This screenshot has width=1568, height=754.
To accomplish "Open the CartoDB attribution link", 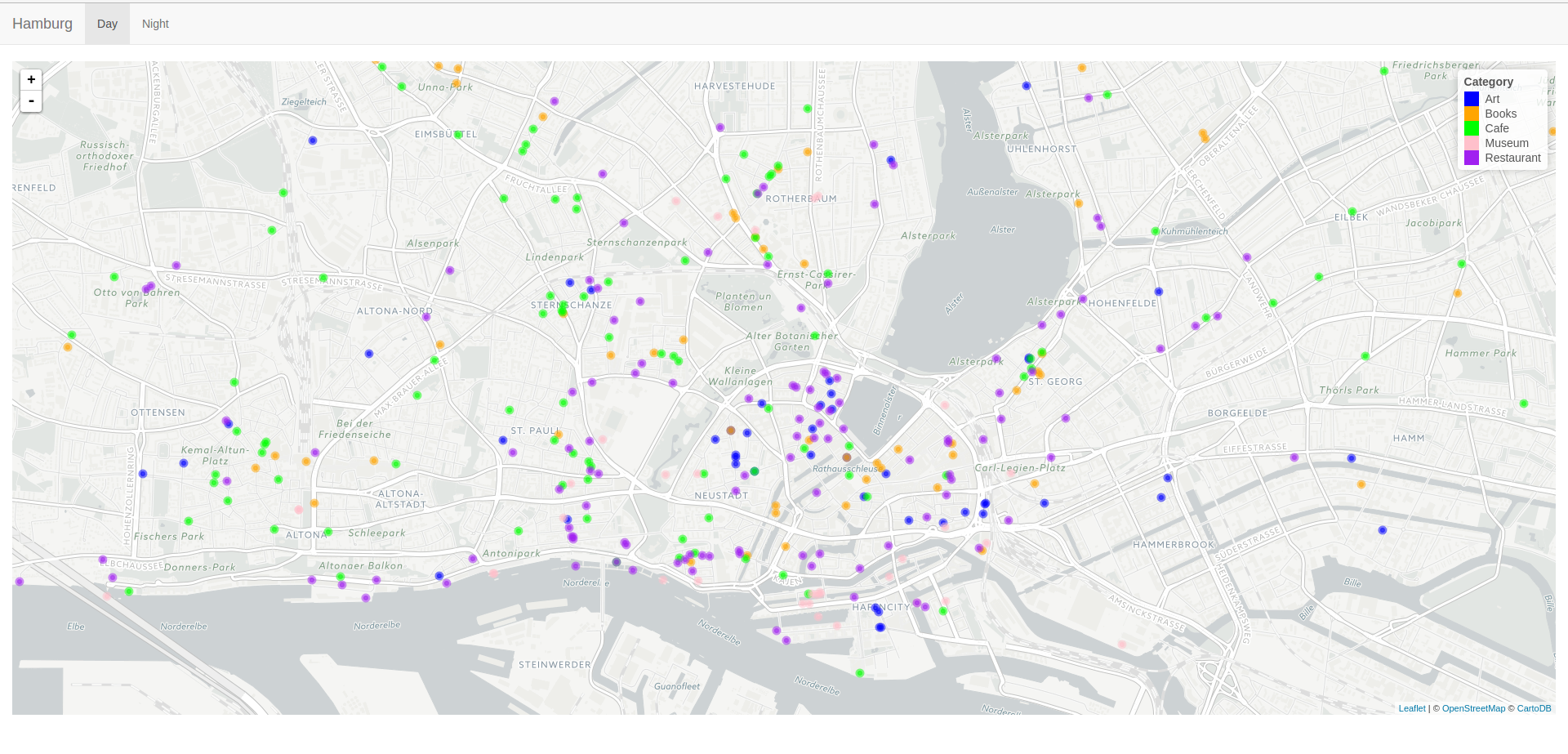I will click(1534, 708).
